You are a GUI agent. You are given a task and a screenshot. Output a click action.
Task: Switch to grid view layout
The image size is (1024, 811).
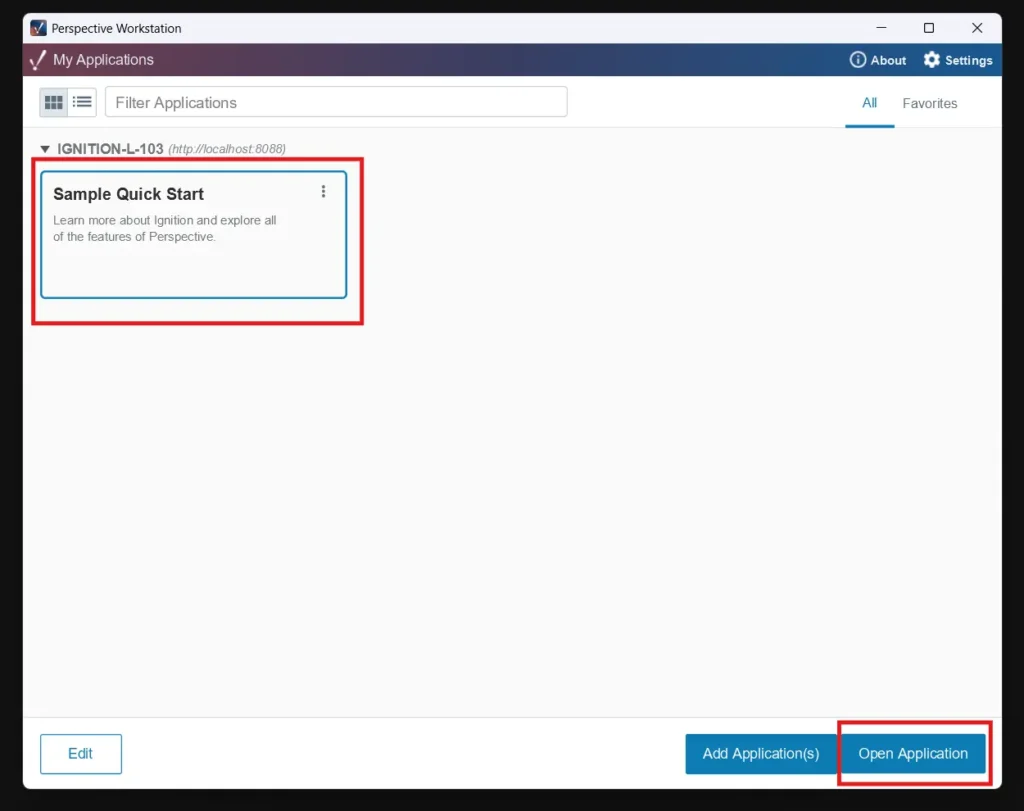[x=54, y=101]
